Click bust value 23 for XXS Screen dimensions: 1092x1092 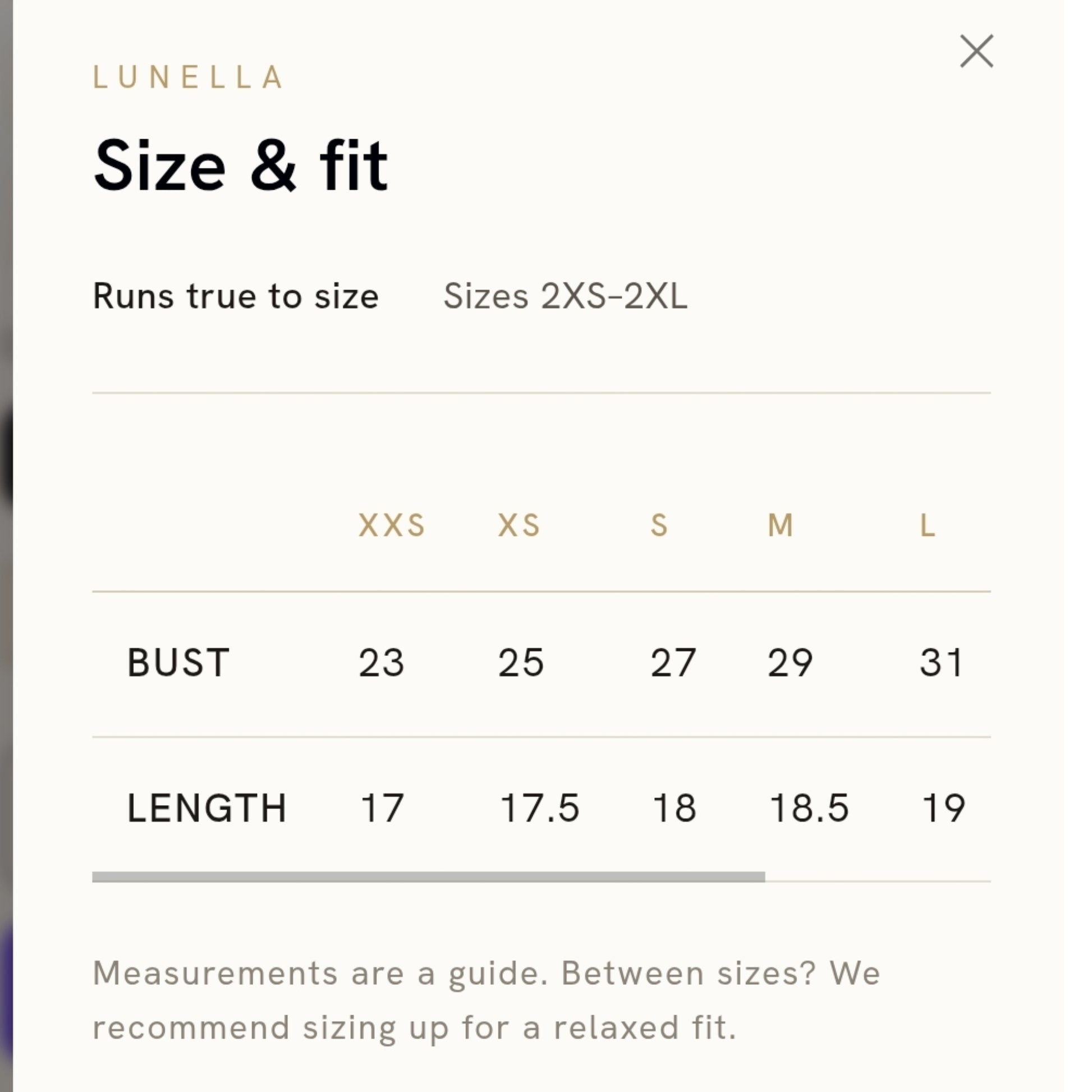click(382, 662)
